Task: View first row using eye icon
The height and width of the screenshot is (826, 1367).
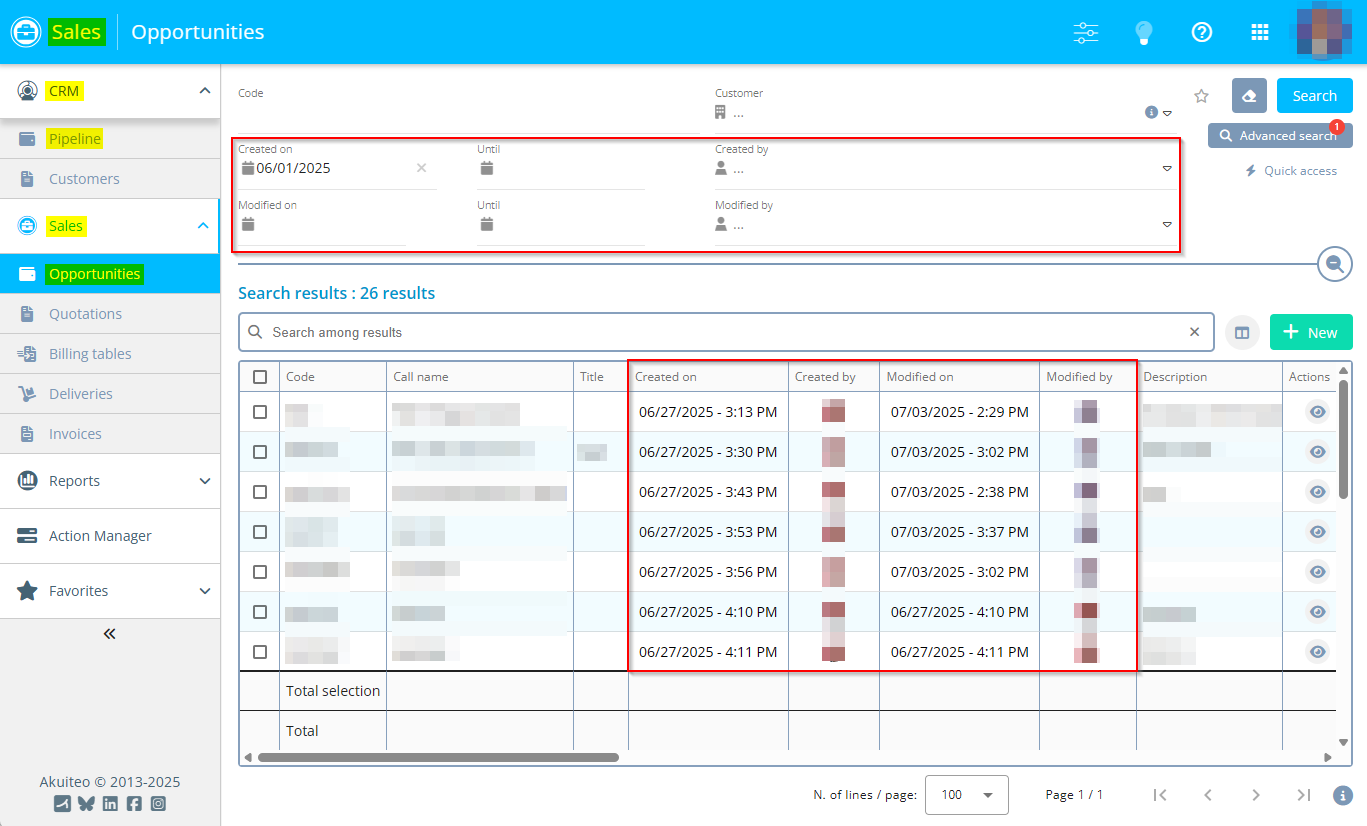Action: [x=1317, y=412]
